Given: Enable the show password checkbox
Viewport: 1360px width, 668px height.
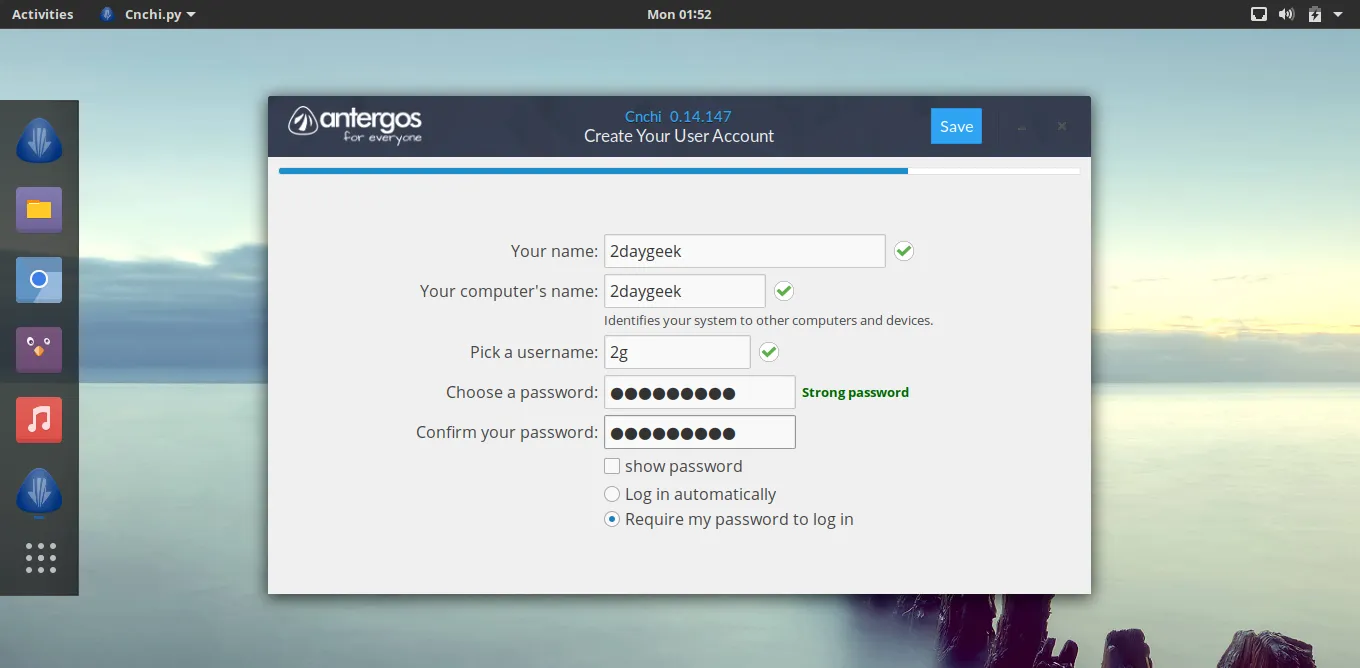Looking at the screenshot, I should (x=612, y=466).
